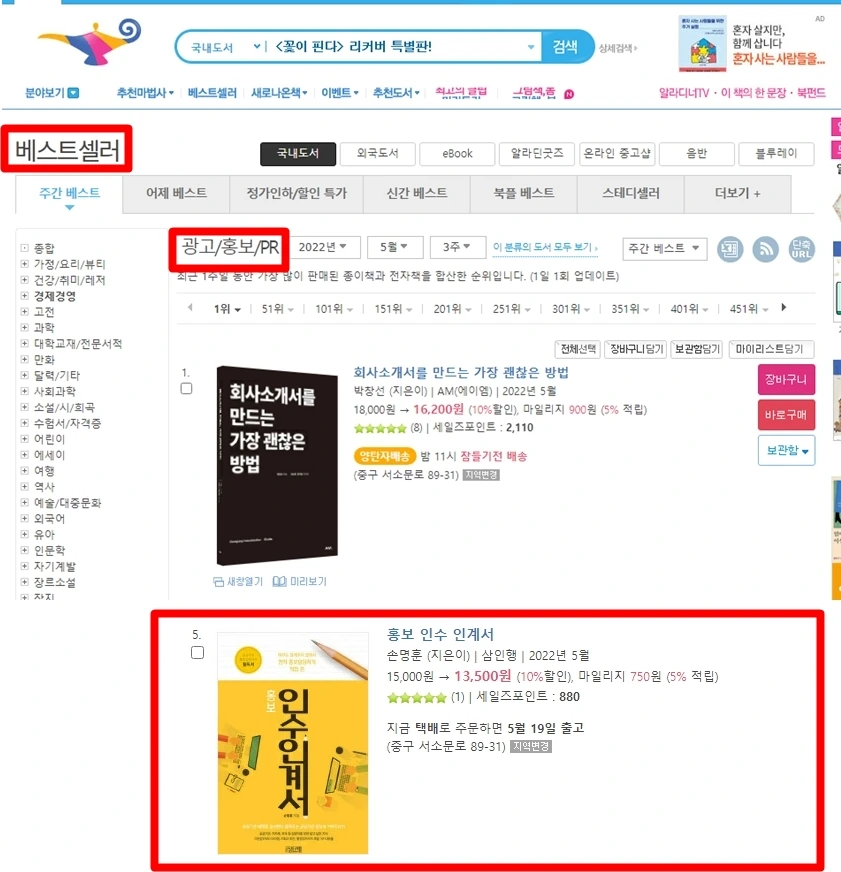Check the checkbox for book rank 5

pyautogui.click(x=197, y=652)
